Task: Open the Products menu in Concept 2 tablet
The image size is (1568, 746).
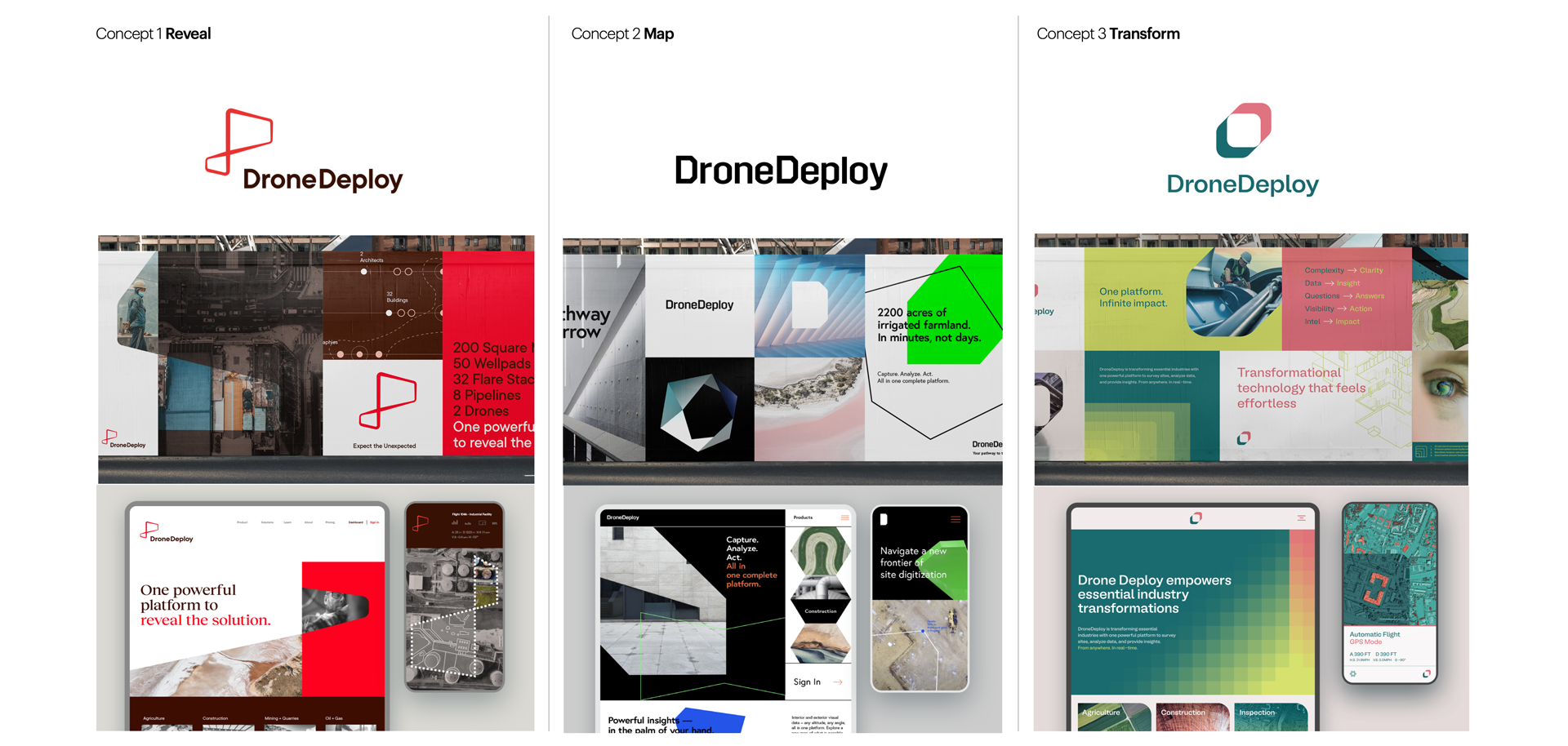Action: pos(803,517)
